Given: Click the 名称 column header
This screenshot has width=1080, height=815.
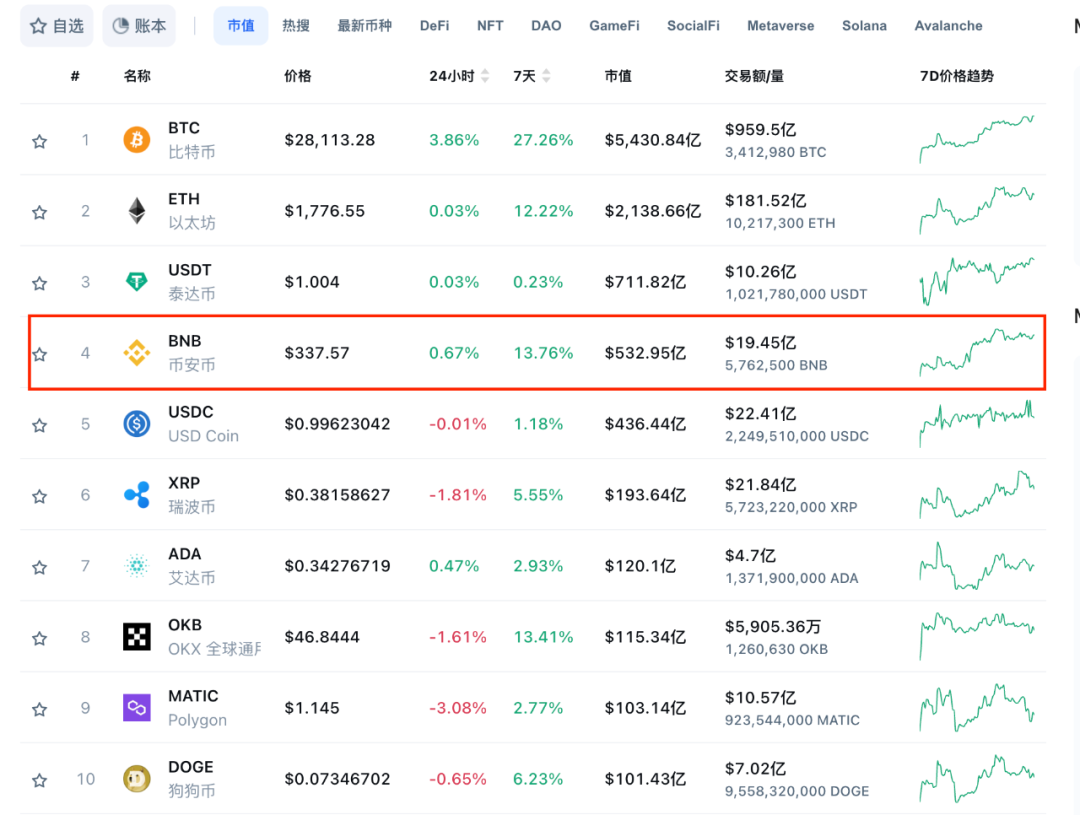Looking at the screenshot, I should (x=137, y=76).
